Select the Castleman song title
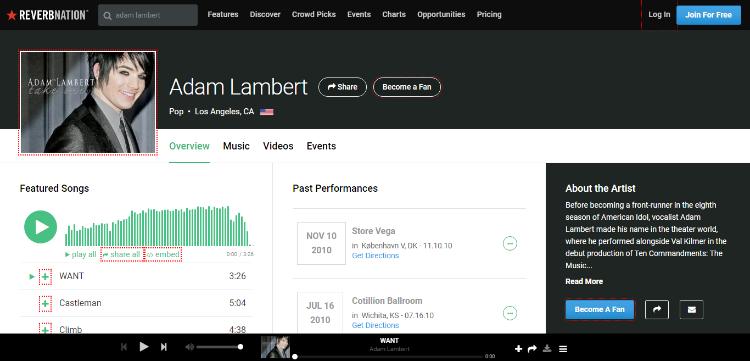The height and width of the screenshot is (361, 750). 80,303
